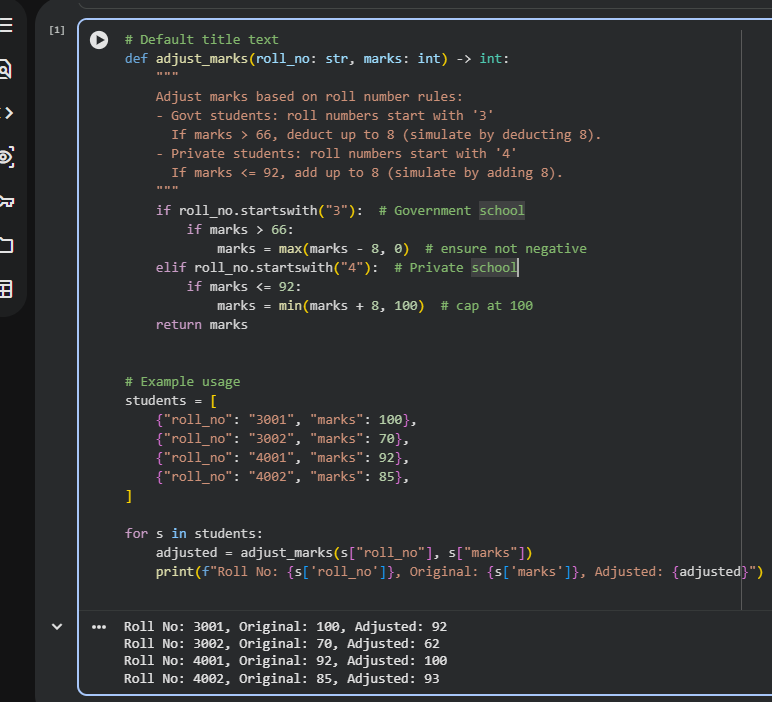Screen dimensions: 772x702
Task: Open the table of contents sidebar icon
Action: click(x=5, y=25)
